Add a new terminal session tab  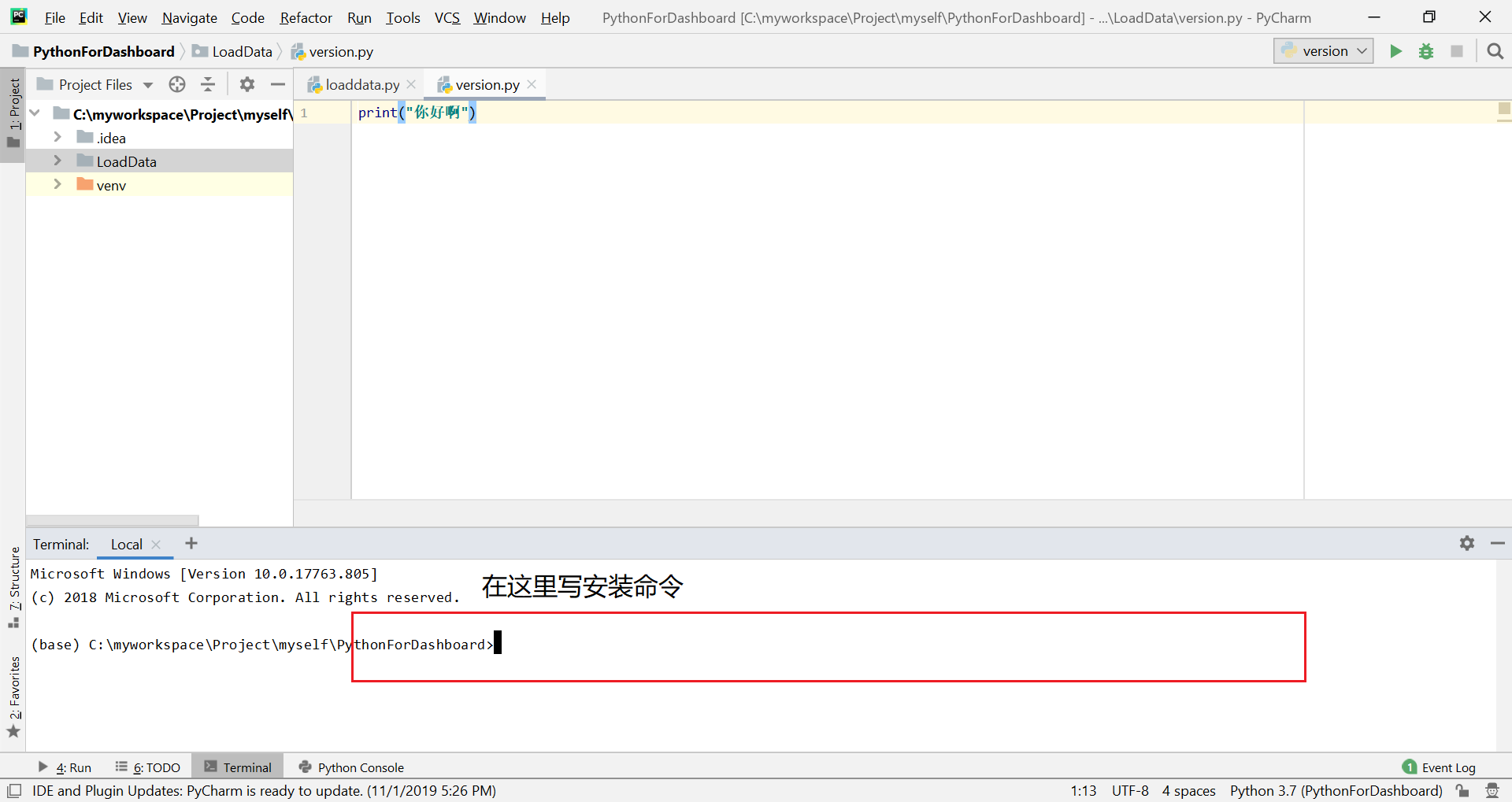click(x=191, y=543)
